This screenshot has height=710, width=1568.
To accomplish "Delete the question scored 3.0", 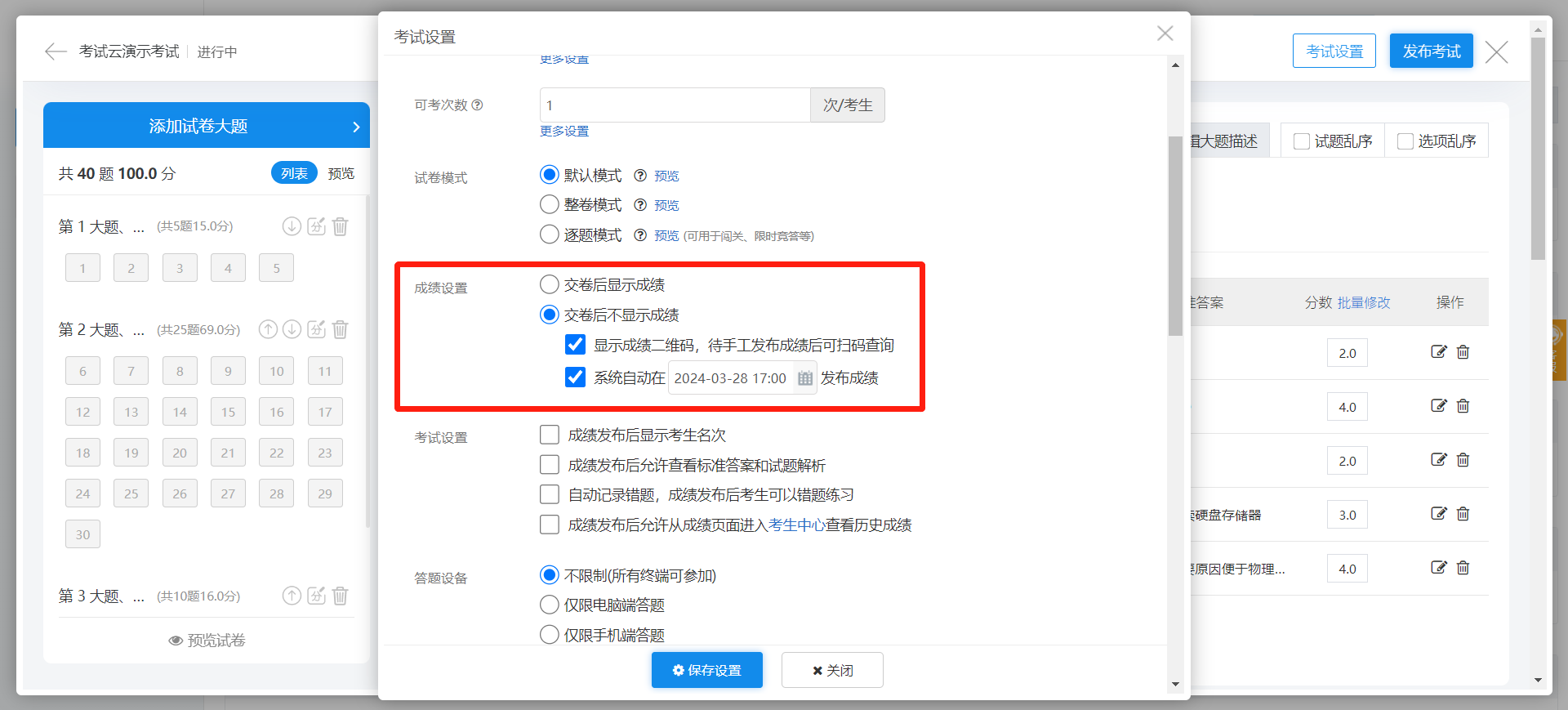I will coord(1463,514).
